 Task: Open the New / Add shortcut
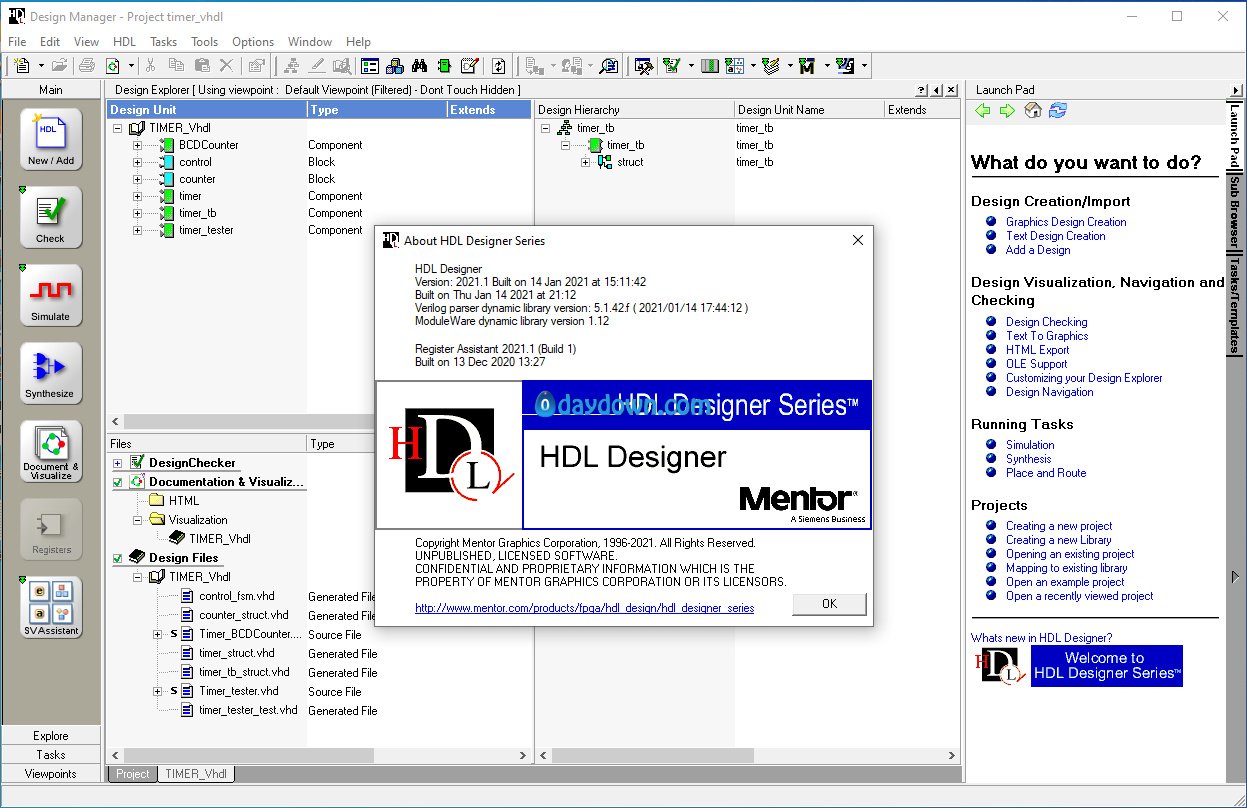pos(51,140)
